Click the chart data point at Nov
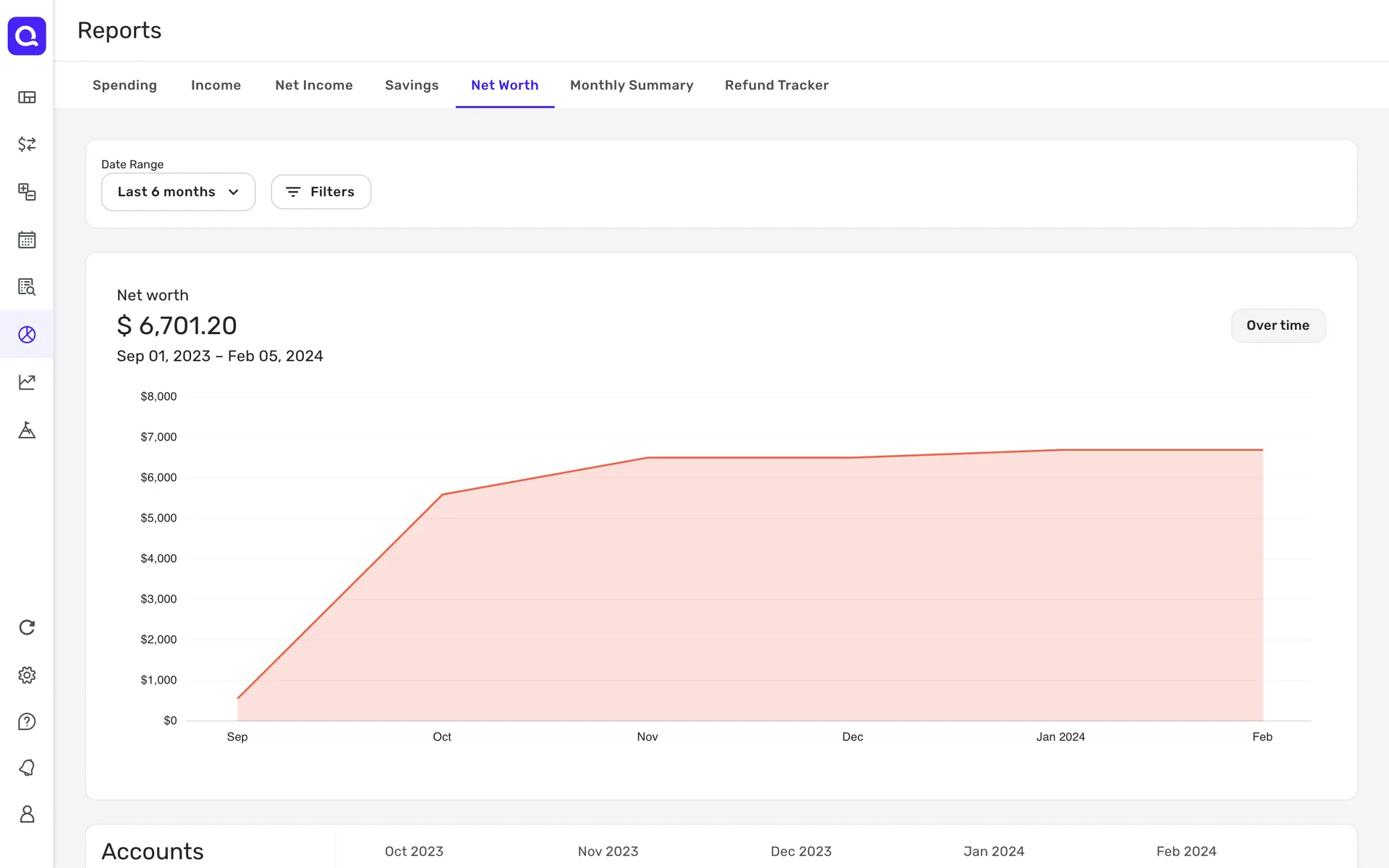Image resolution: width=1389 pixels, height=868 pixels. pyautogui.click(x=647, y=458)
